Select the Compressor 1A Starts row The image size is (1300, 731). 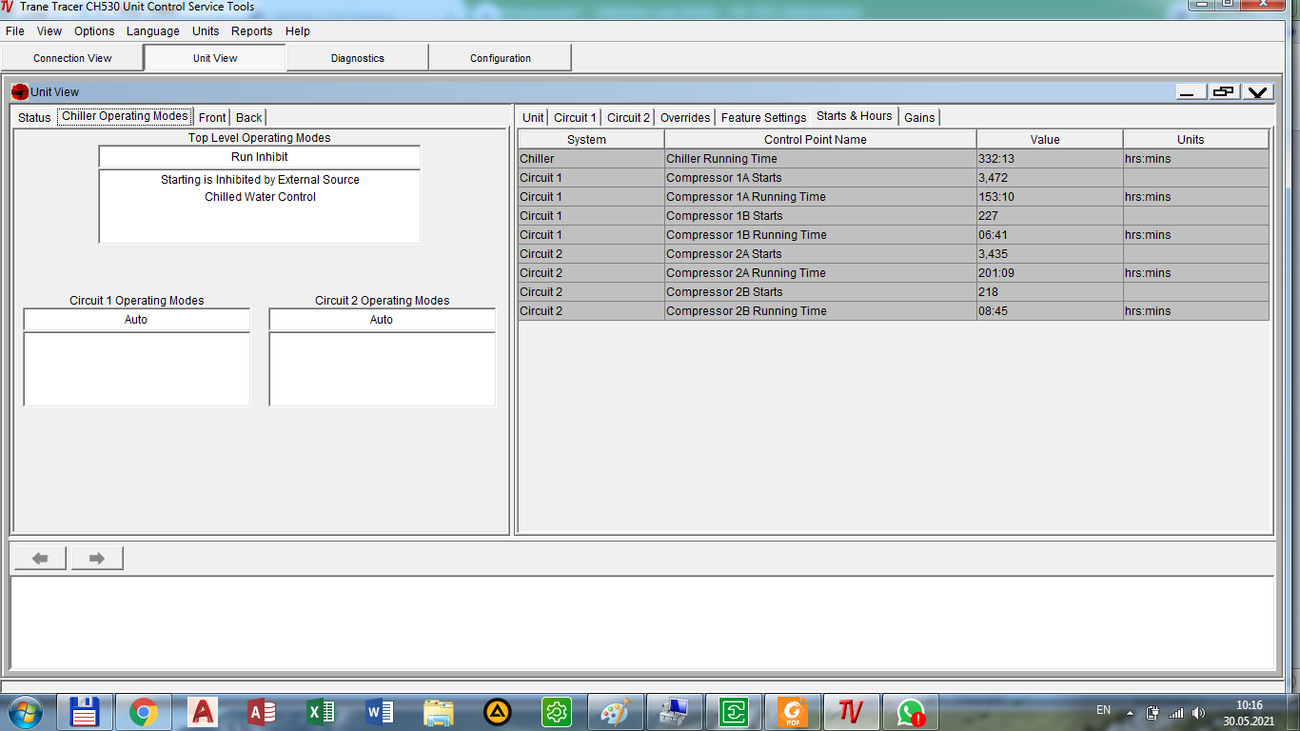893,178
